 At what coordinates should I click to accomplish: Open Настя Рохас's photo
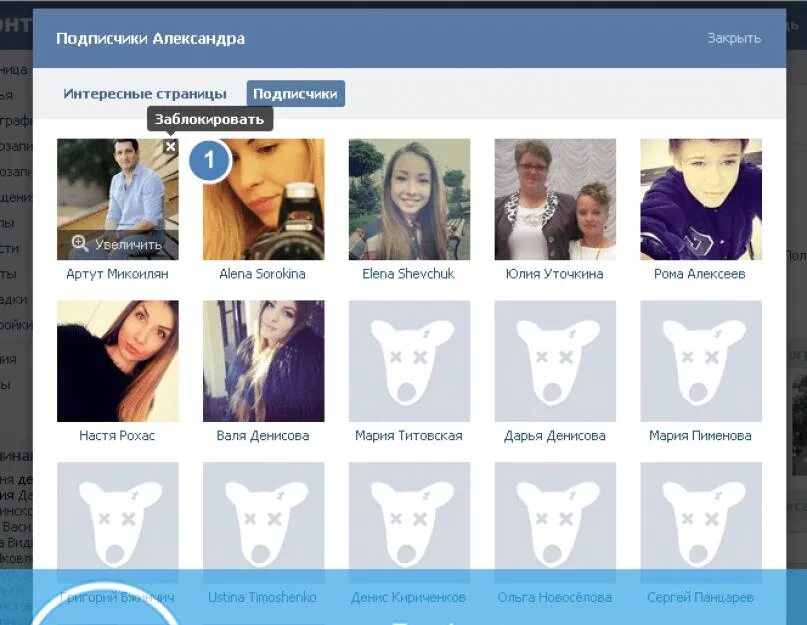[x=118, y=361]
